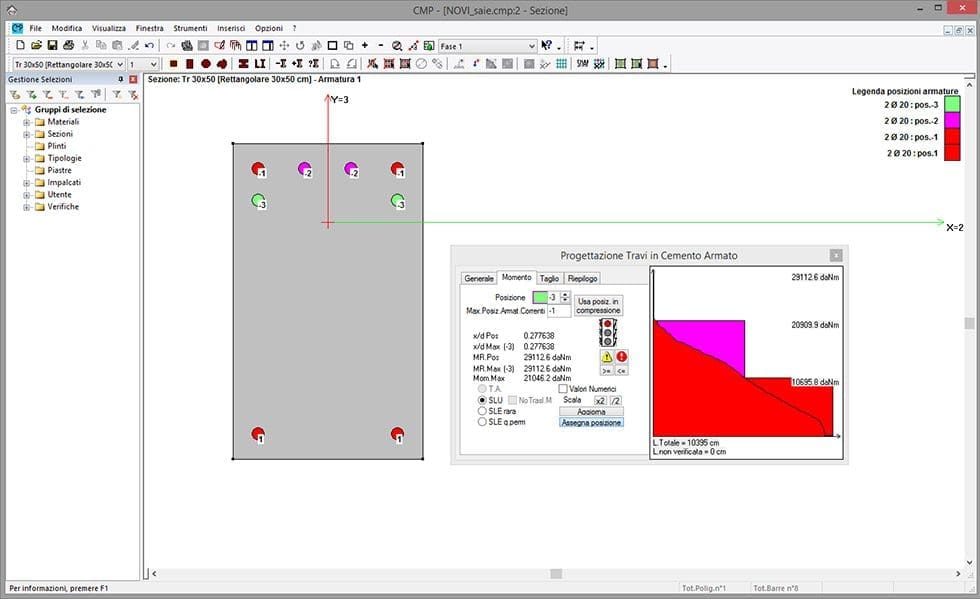Open the Tr 30x50 section dropdown
The height and width of the screenshot is (599, 980).
(121, 64)
